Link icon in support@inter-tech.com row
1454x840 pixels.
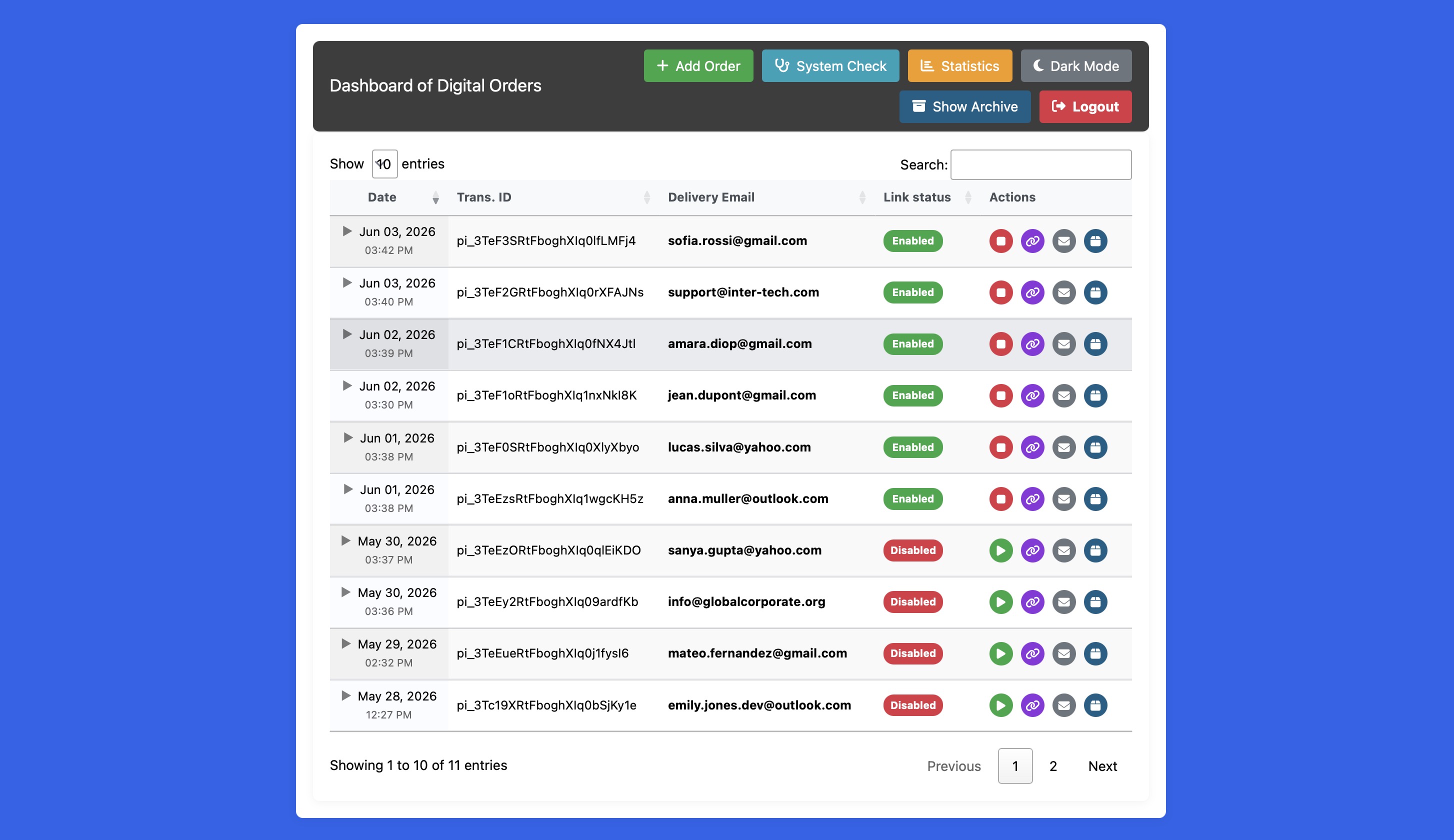pos(1032,292)
